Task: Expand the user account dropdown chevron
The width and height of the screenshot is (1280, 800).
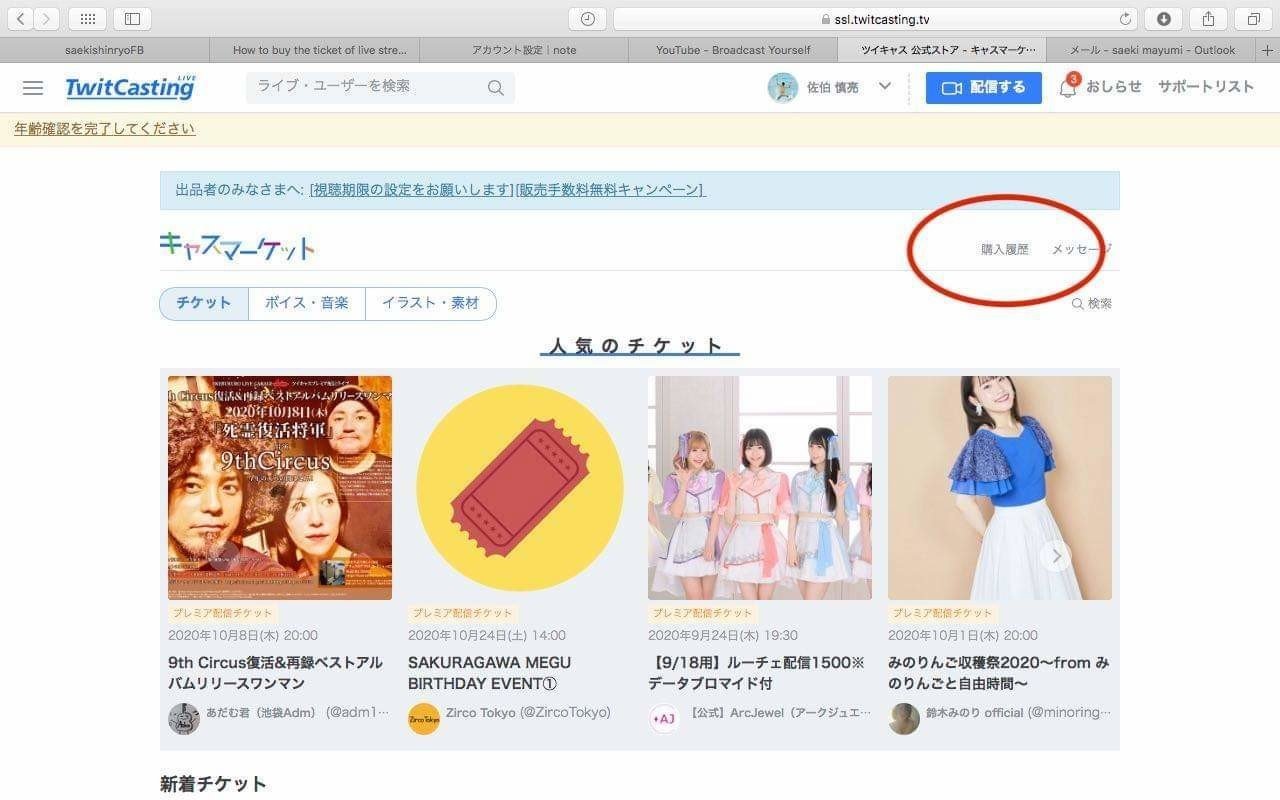Action: pos(884,87)
